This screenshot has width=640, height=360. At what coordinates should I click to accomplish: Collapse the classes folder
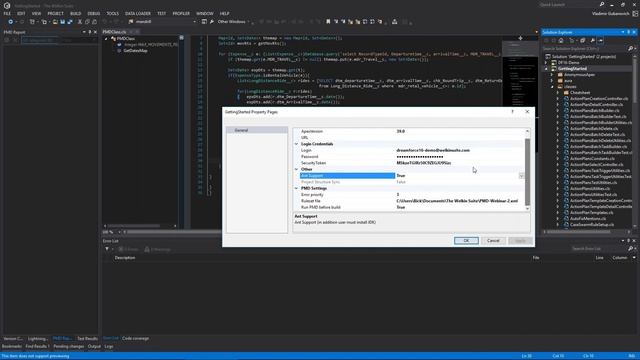[552, 87]
